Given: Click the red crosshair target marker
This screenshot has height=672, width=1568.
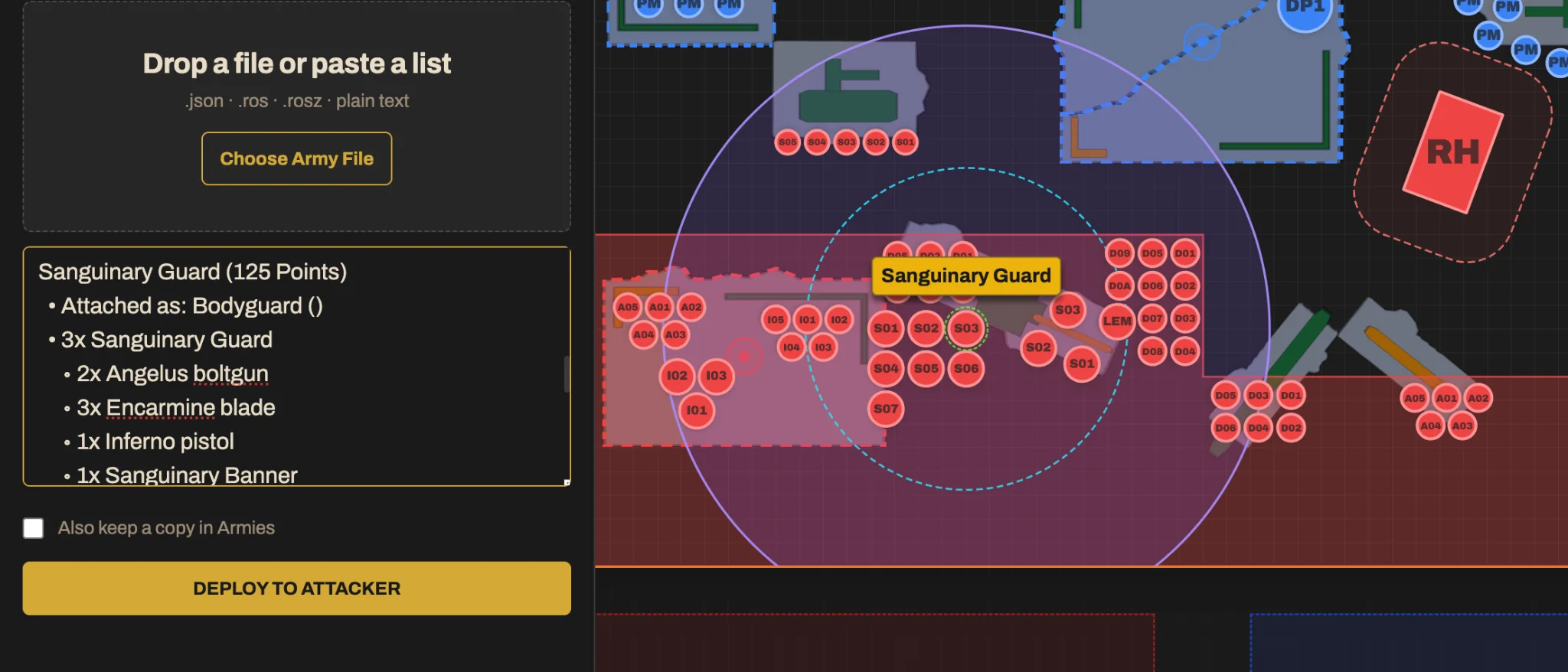Looking at the screenshot, I should pyautogui.click(x=744, y=356).
